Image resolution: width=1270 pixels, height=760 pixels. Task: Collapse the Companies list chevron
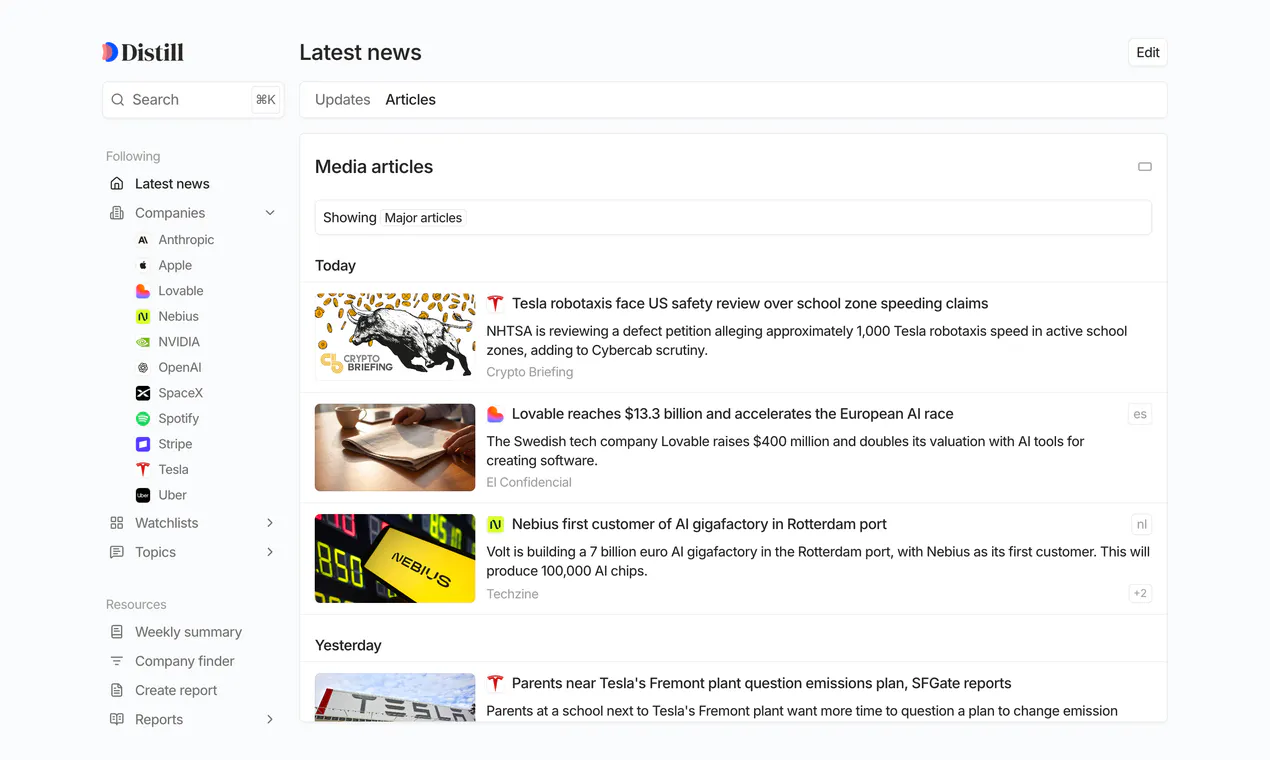coord(270,213)
